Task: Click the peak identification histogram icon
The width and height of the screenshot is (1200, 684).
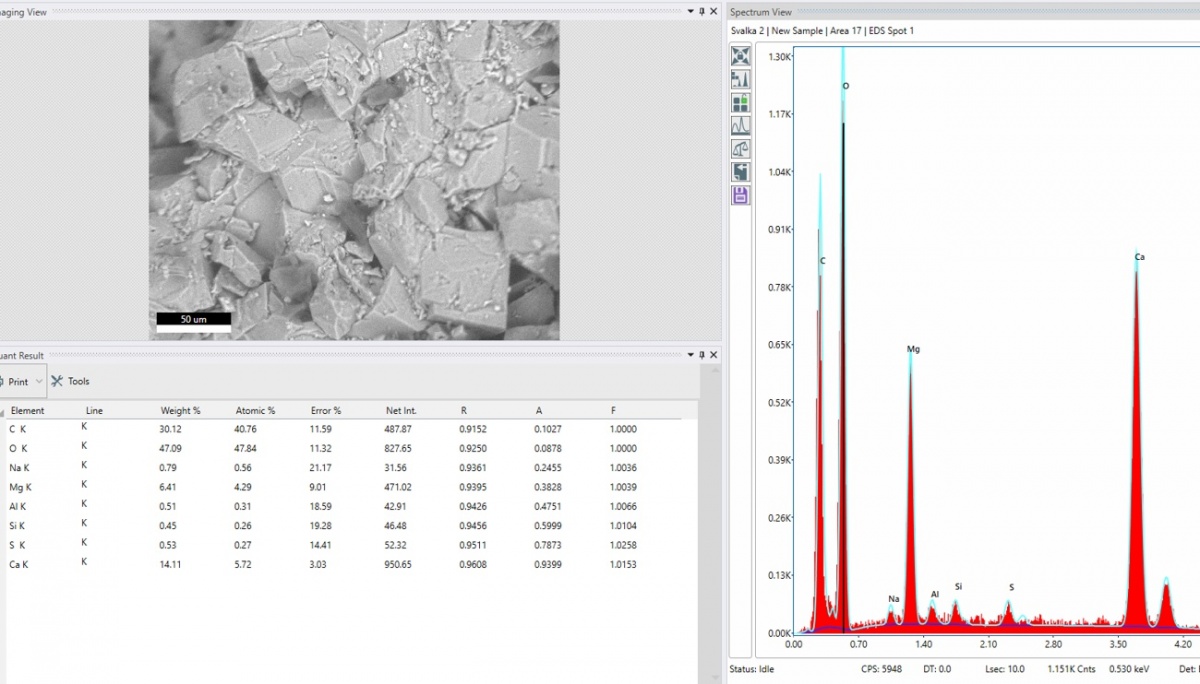Action: [x=741, y=80]
